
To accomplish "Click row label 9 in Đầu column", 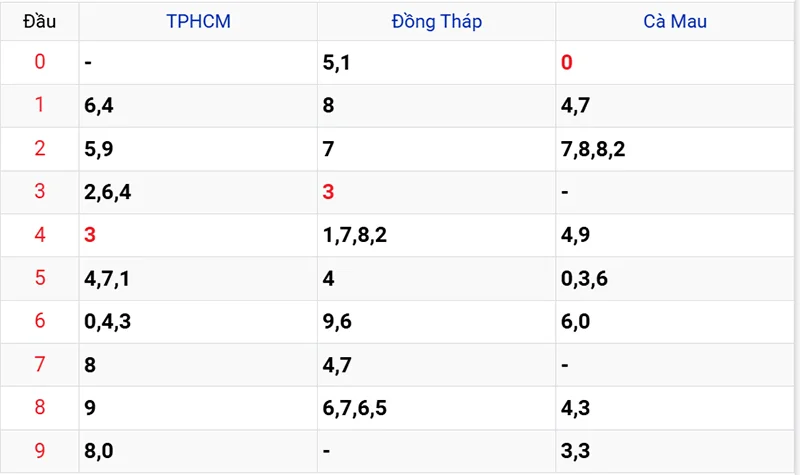I will [x=40, y=451].
